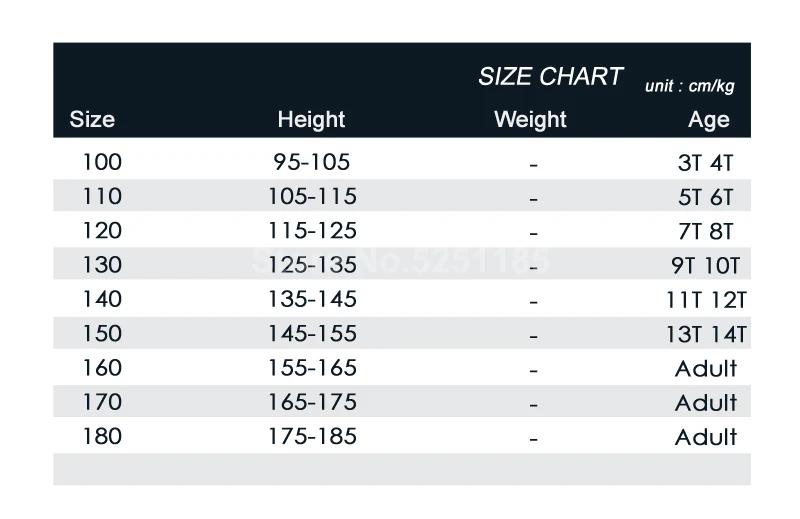This screenshot has height=519, width=800.
Task: Select size 180 row label
Action: (x=102, y=436)
